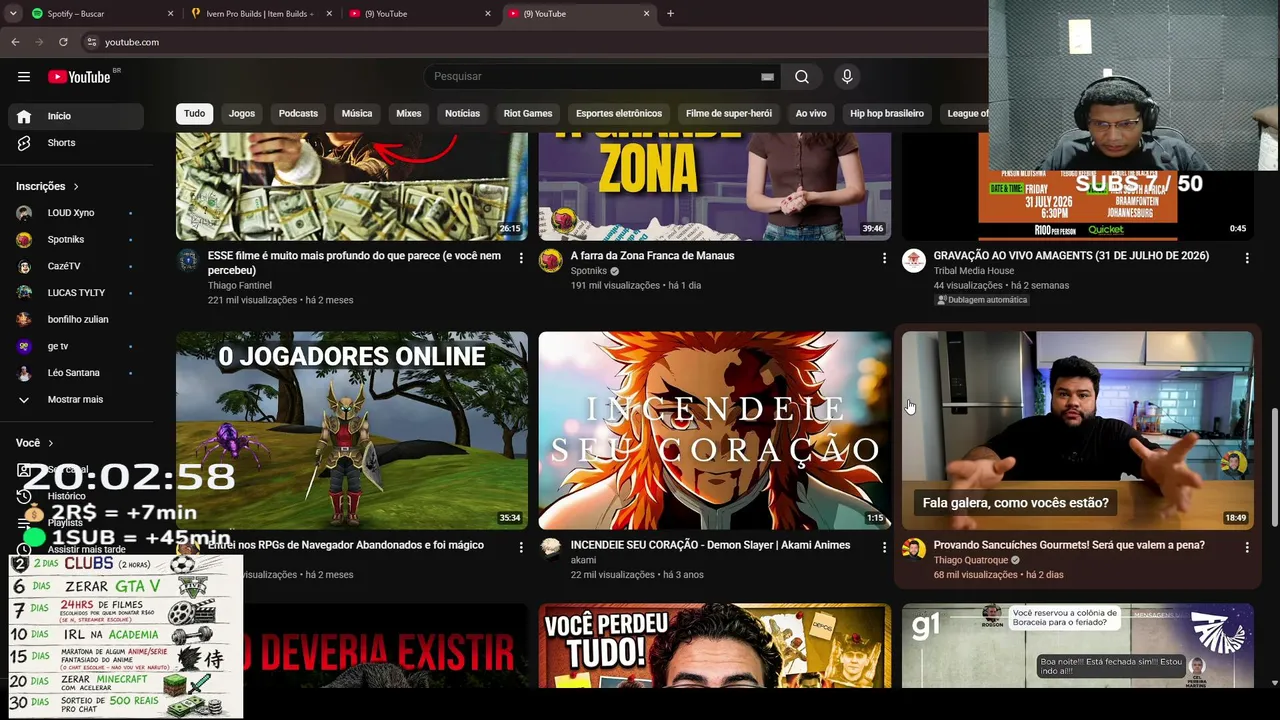
Task: Open Thiago Quatroque channel avatar
Action: (x=914, y=550)
